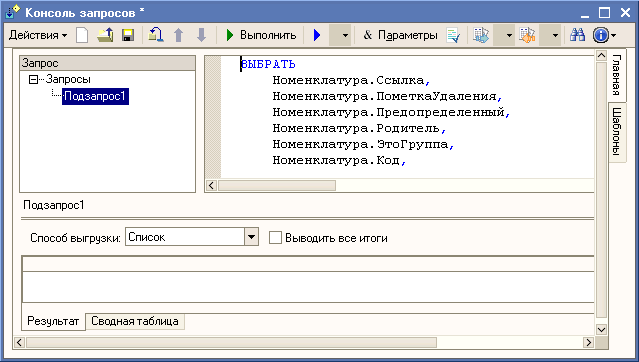The image size is (639, 362).
Task: Open the Параметры dialog
Action: [x=400, y=35]
